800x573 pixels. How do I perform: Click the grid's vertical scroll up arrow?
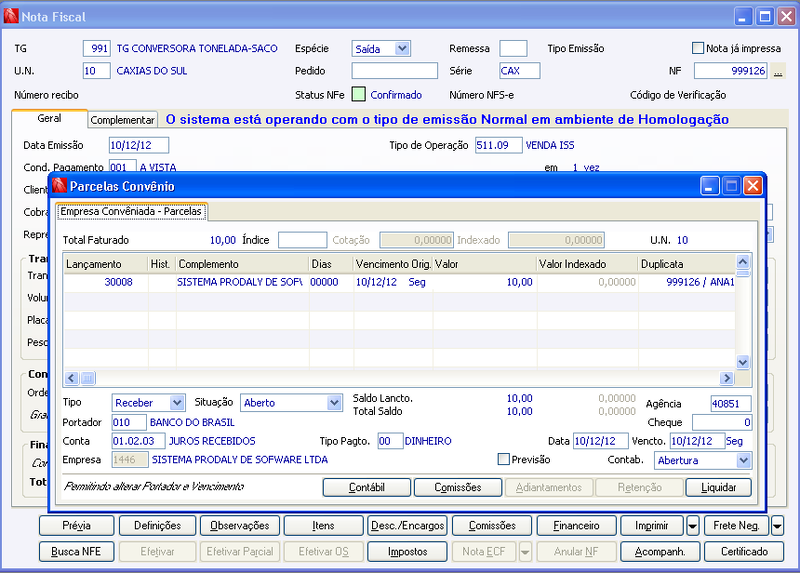743,262
